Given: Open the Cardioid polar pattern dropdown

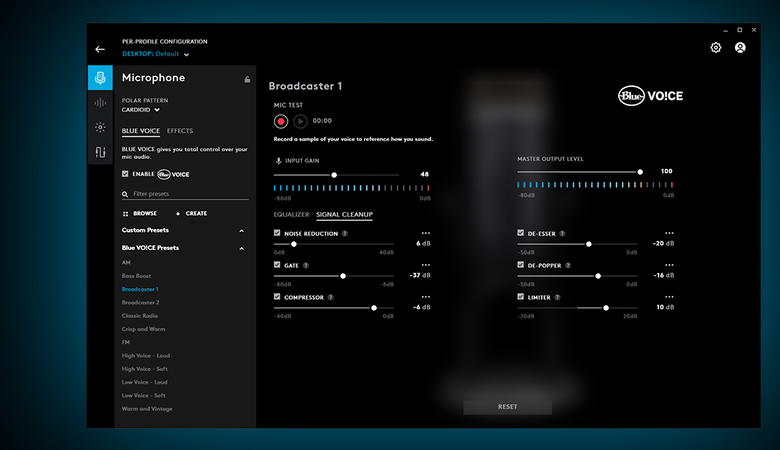Looking at the screenshot, I should pos(141,110).
